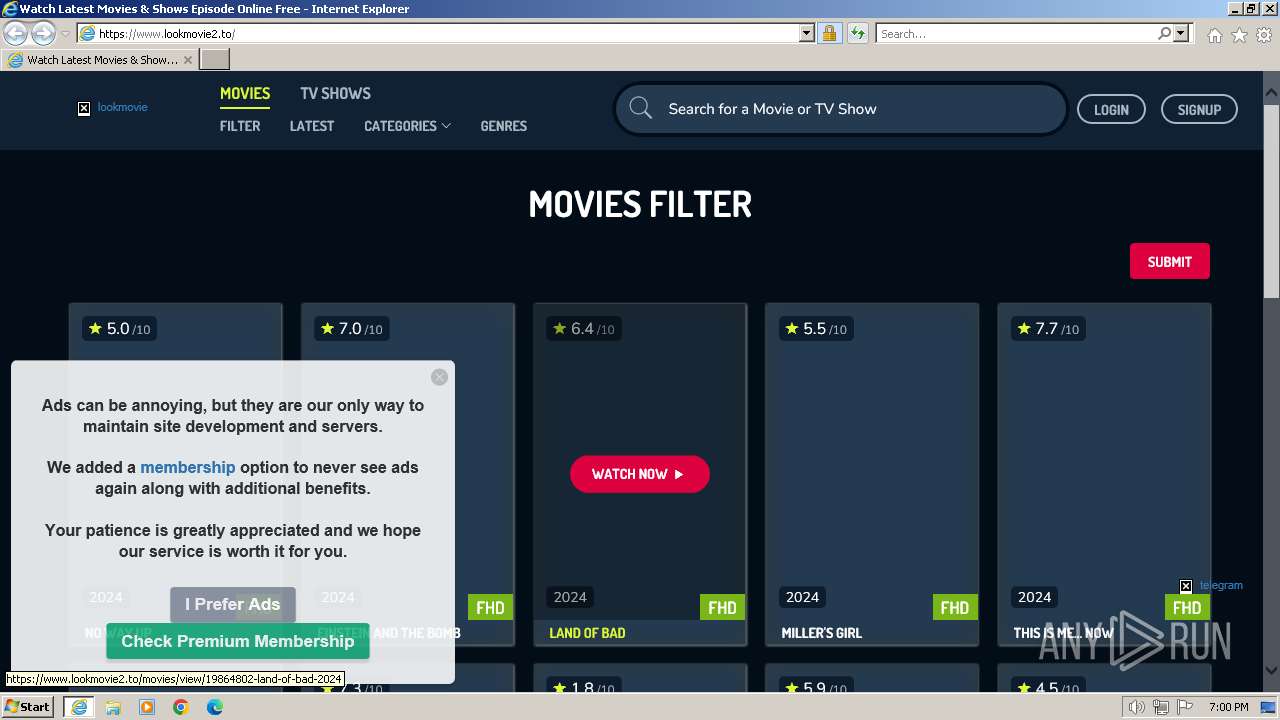Click the magnifier icon in site search bar
Screen dimensions: 1280x720
click(x=641, y=109)
